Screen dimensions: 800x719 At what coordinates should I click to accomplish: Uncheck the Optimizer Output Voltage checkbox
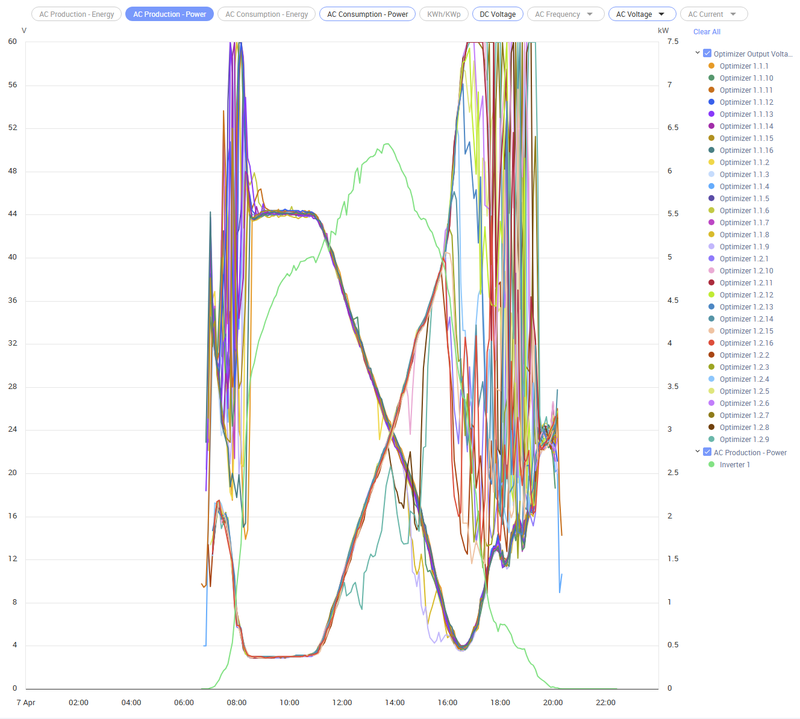coord(707,53)
